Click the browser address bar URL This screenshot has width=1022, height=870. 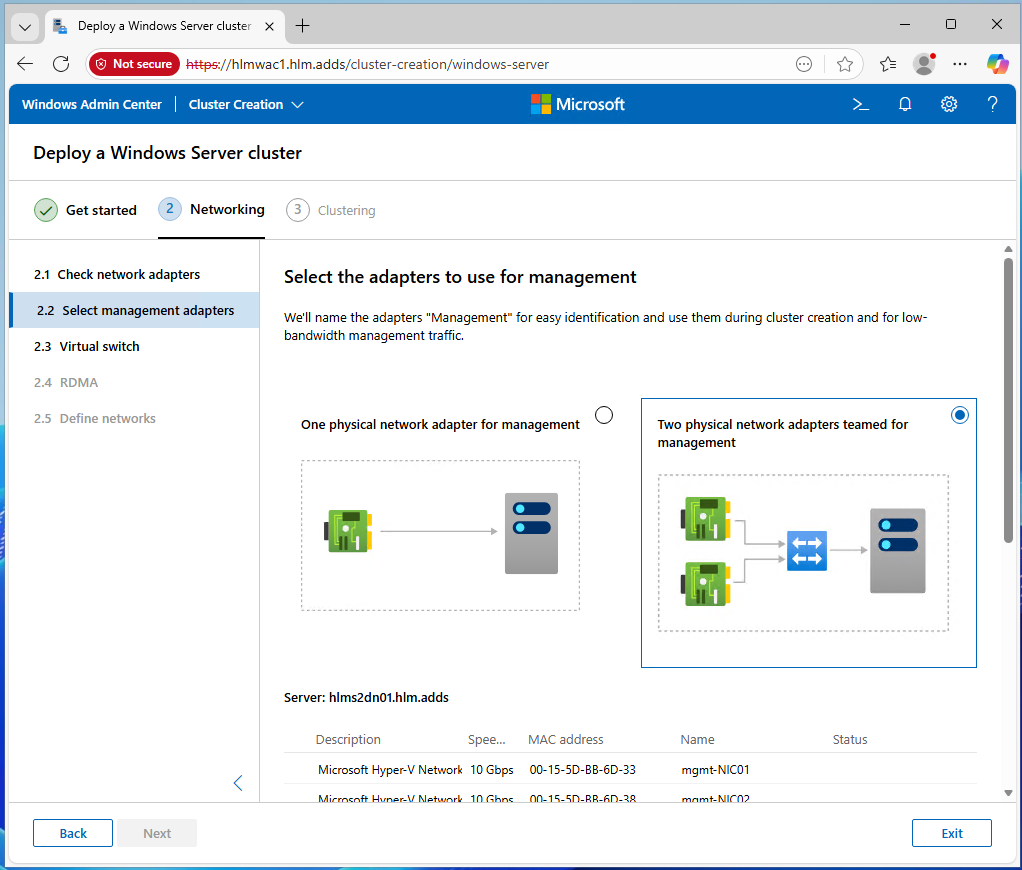pos(390,64)
